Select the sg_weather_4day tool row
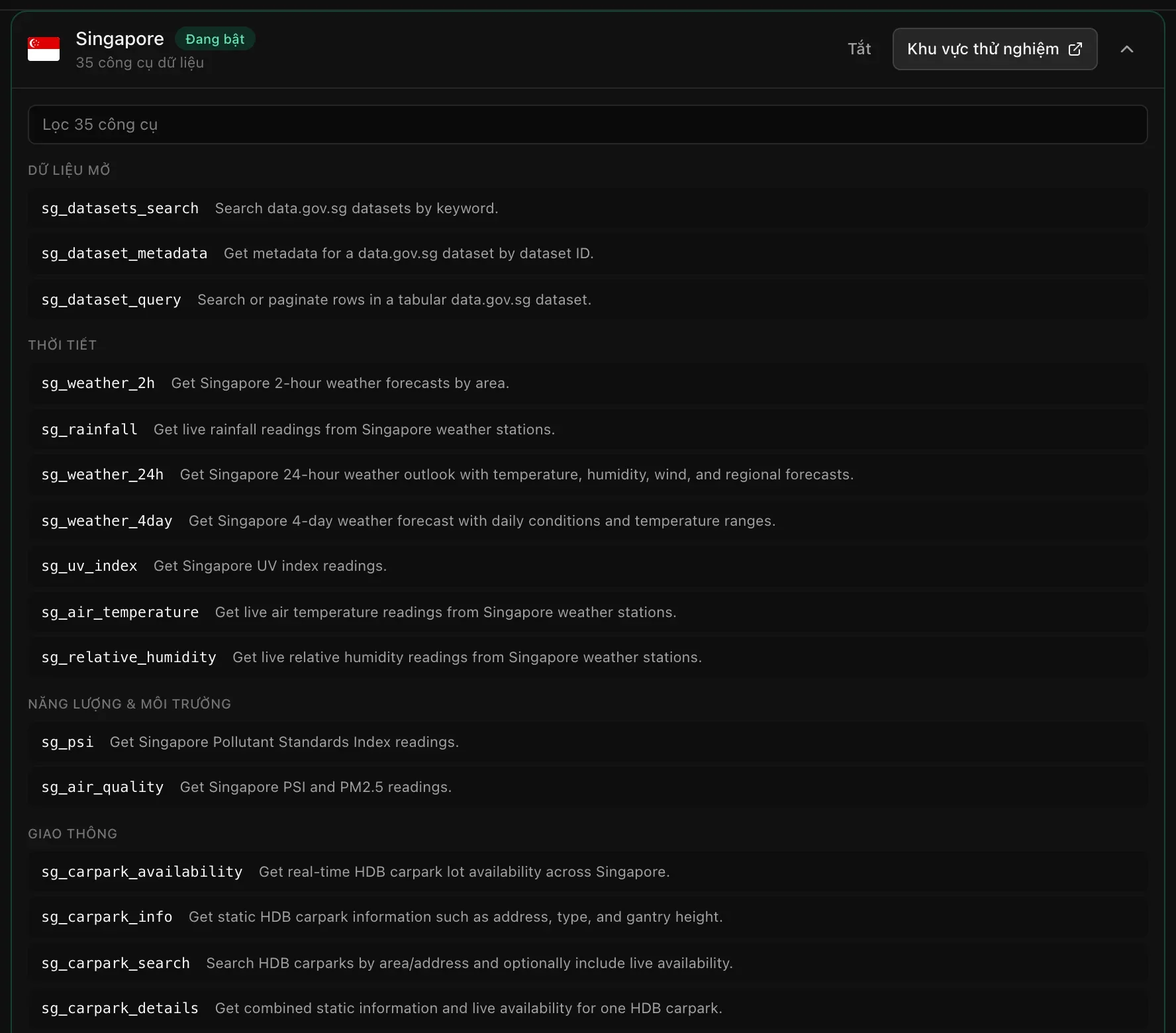 587,521
